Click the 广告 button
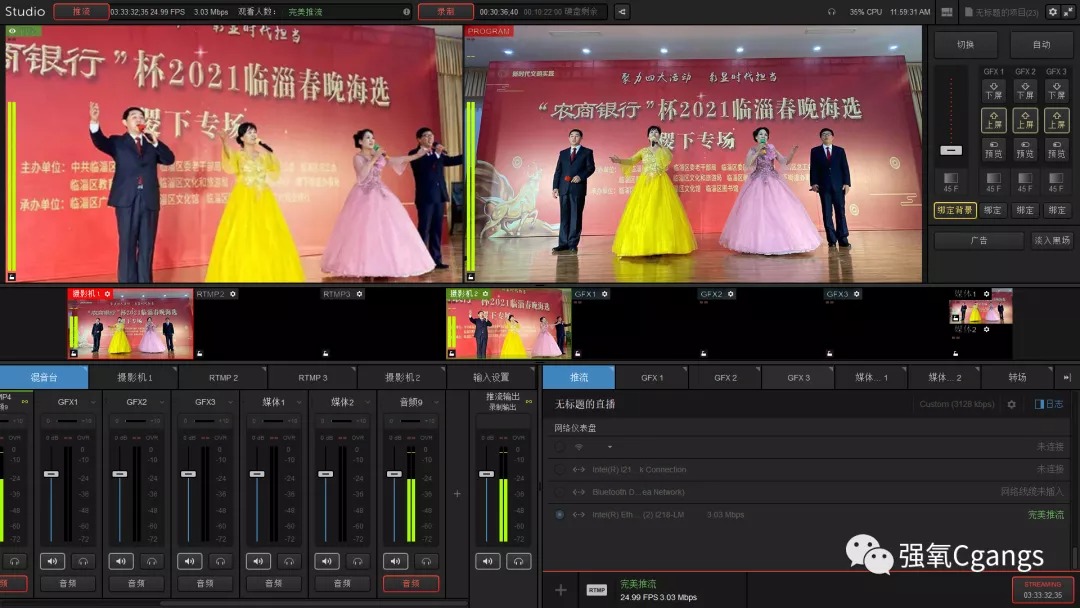Viewport: 1080px width, 608px height. [979, 240]
